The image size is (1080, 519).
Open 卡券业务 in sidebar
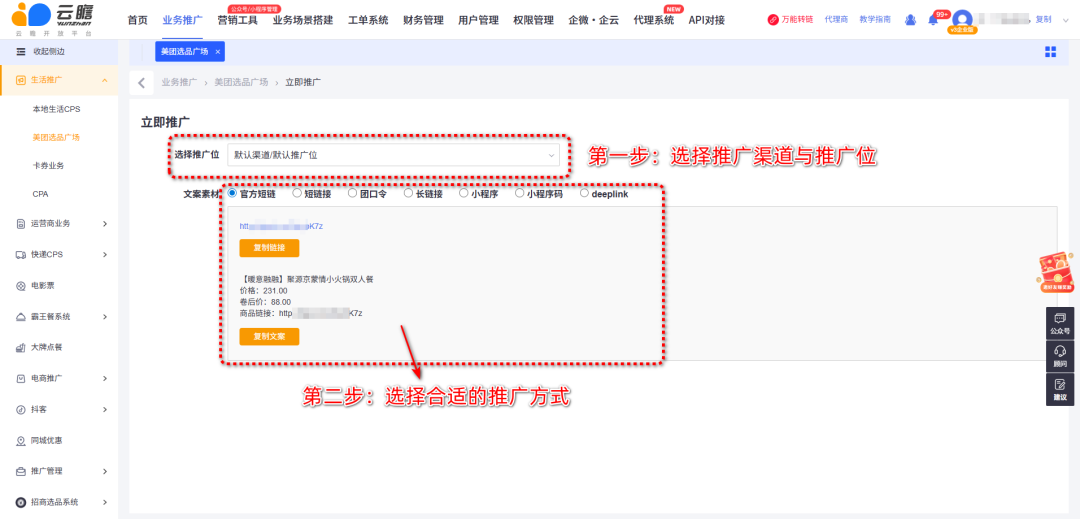click(48, 166)
